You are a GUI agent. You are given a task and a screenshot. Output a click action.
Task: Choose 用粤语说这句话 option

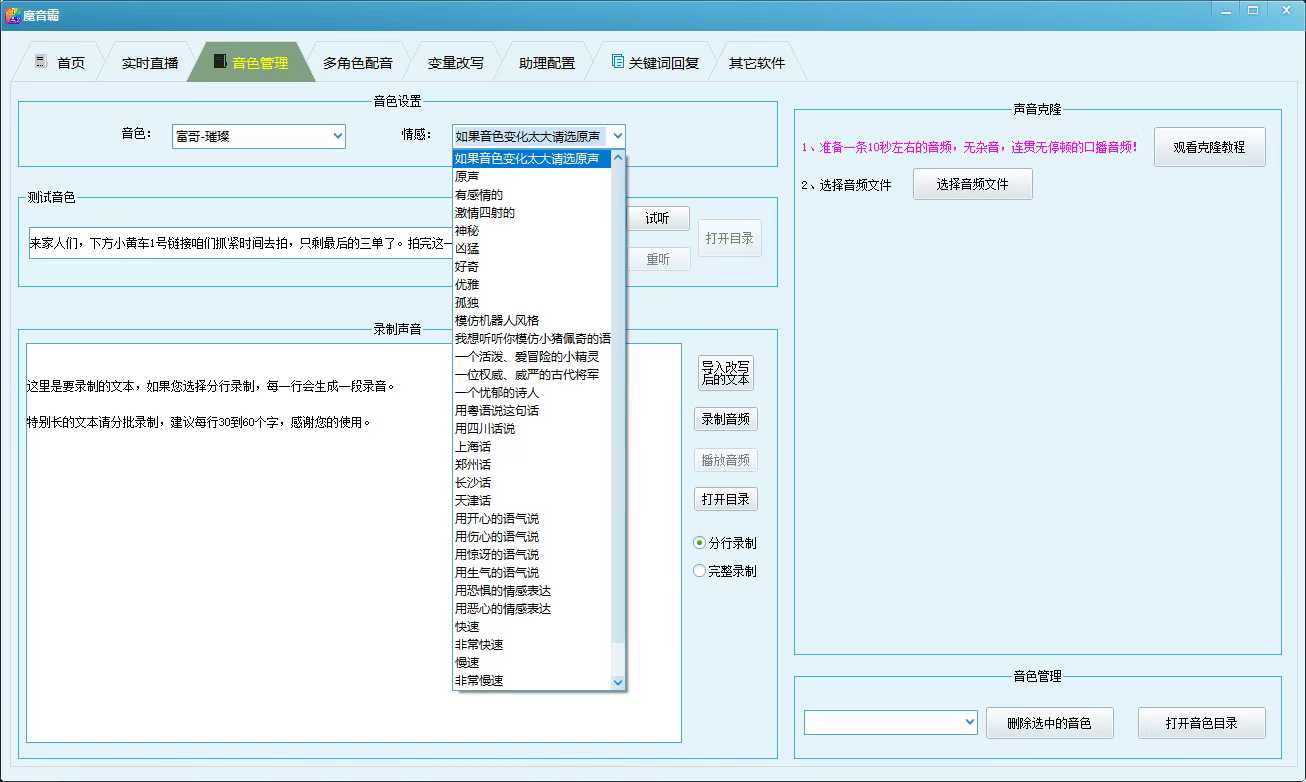pyautogui.click(x=532, y=411)
